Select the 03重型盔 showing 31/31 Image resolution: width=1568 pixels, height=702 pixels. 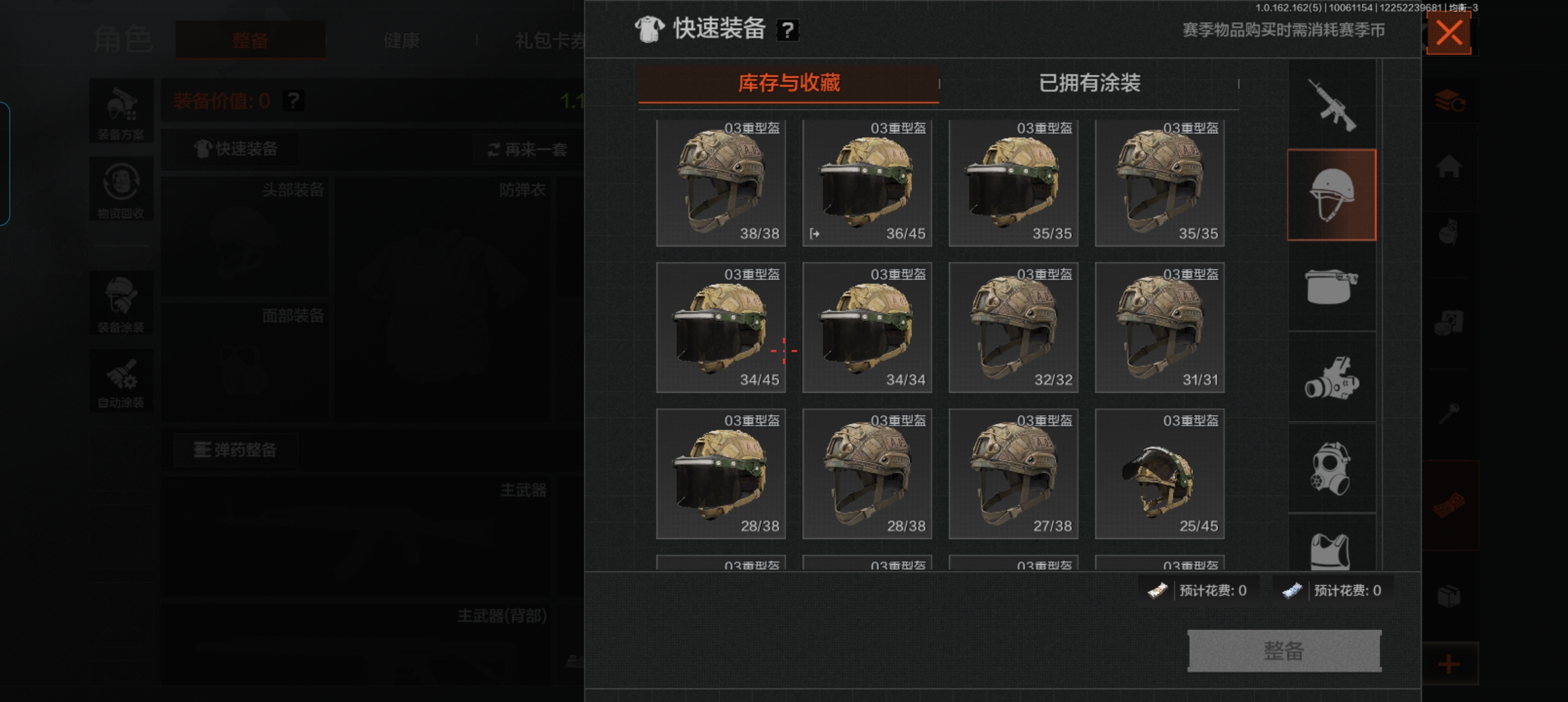(x=1160, y=328)
